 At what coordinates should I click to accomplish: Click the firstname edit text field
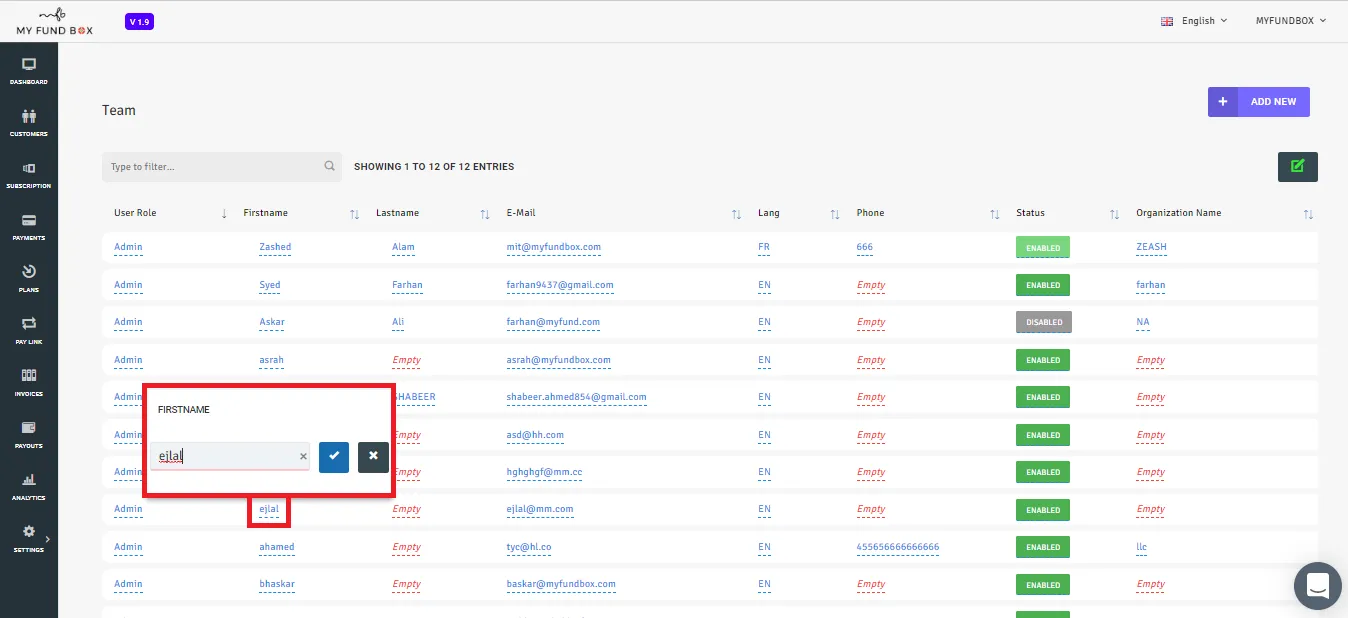[x=230, y=457]
